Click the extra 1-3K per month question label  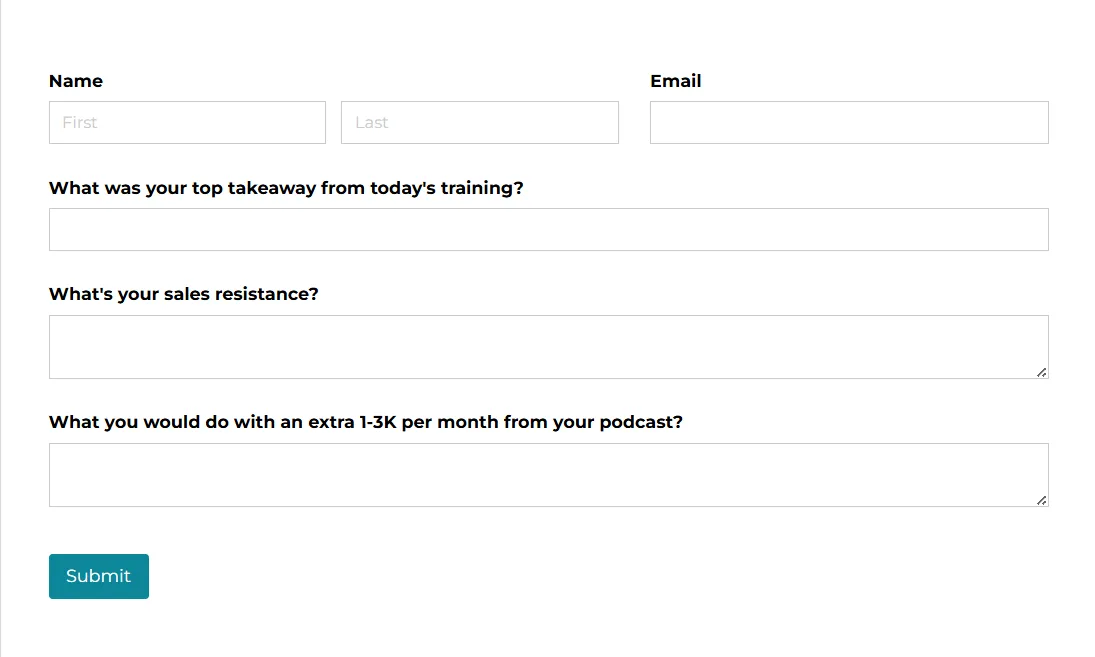pos(366,422)
